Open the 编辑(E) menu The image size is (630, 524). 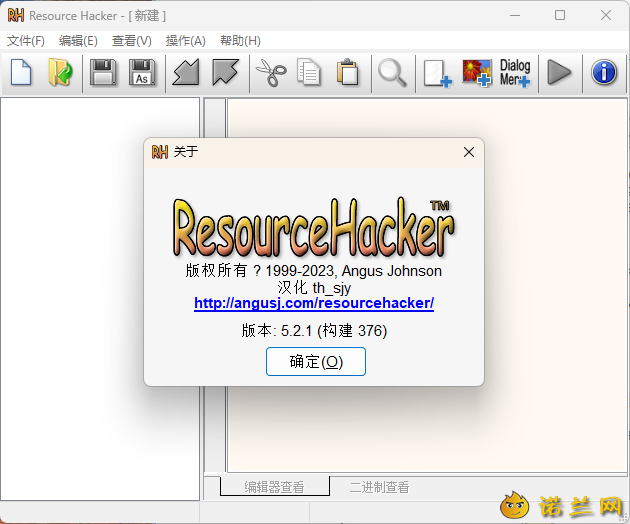pyautogui.click(x=78, y=41)
